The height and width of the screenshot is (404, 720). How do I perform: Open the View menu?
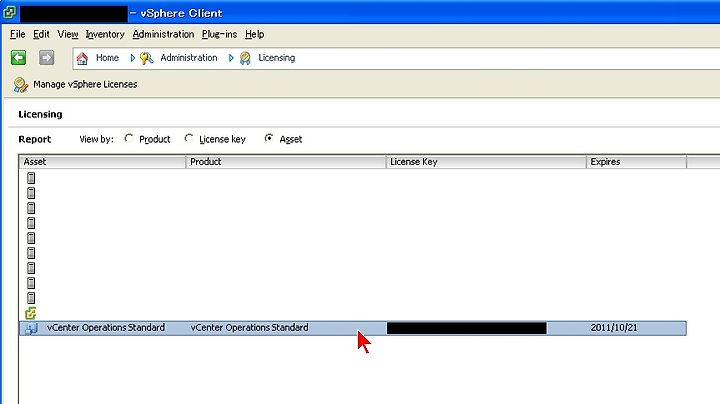click(68, 34)
